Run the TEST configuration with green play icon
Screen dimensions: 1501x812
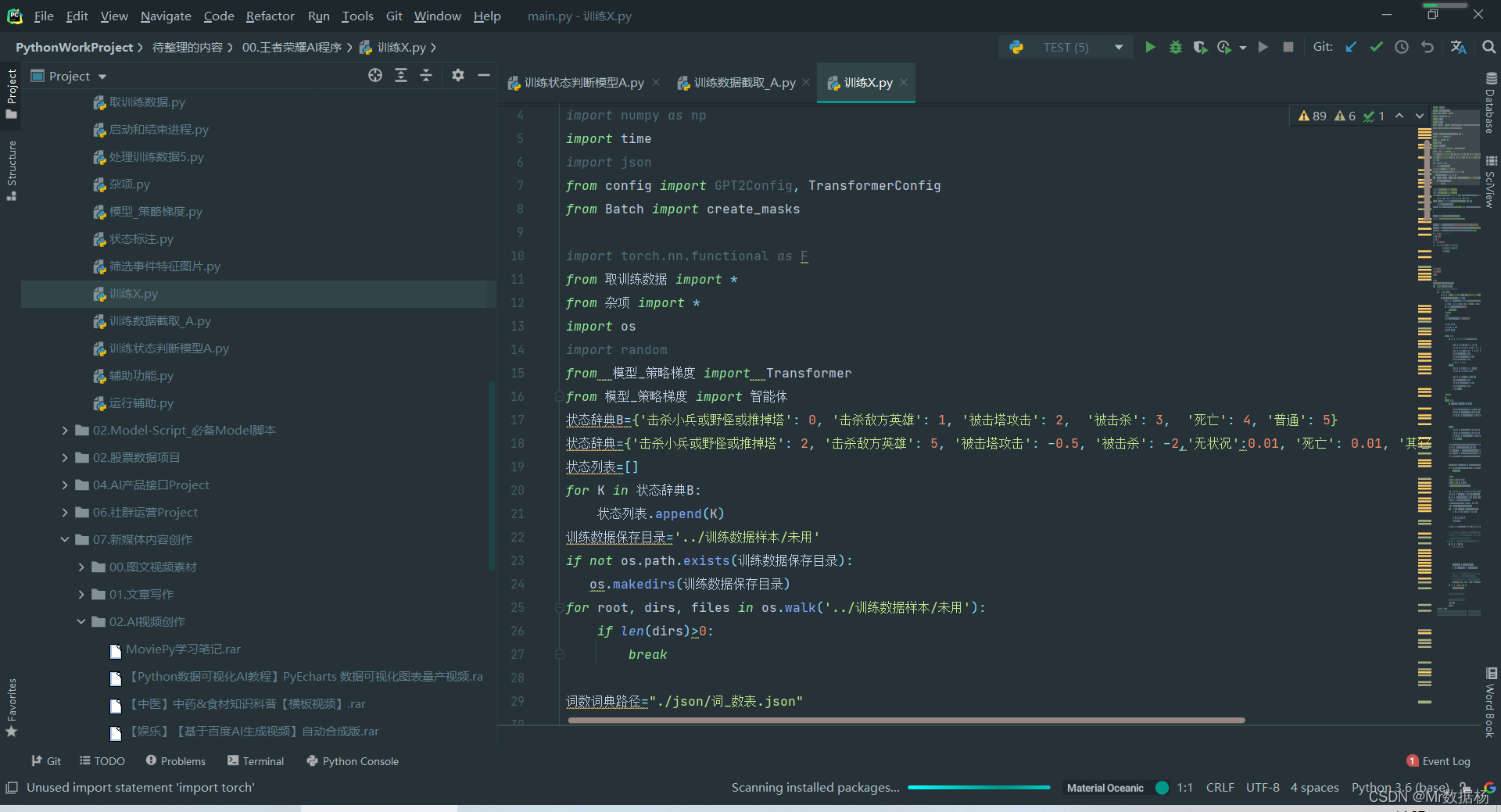(1149, 48)
